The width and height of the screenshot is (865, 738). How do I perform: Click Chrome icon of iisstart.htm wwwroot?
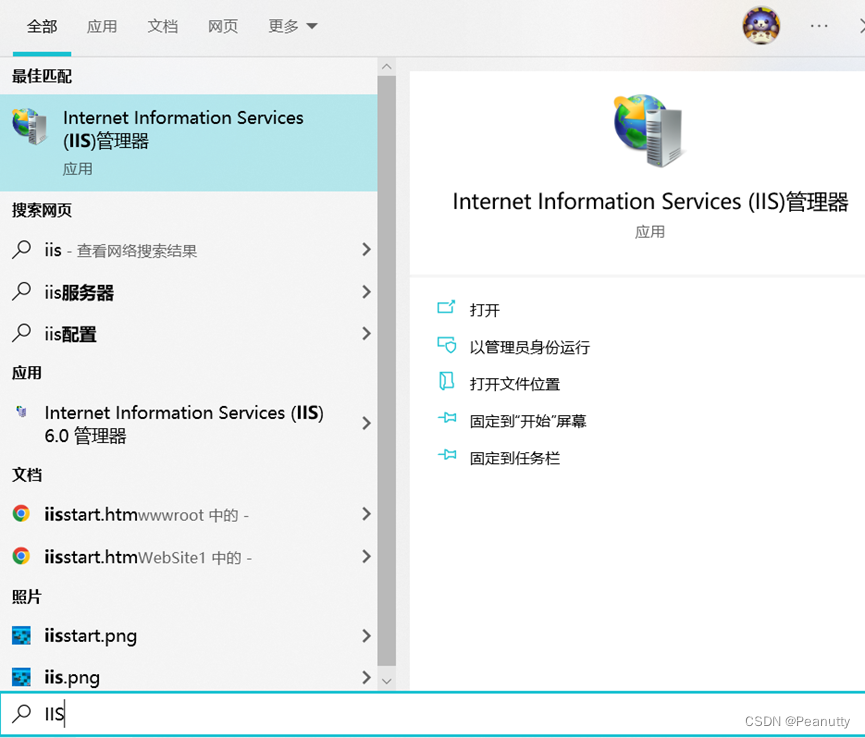pos(22,514)
